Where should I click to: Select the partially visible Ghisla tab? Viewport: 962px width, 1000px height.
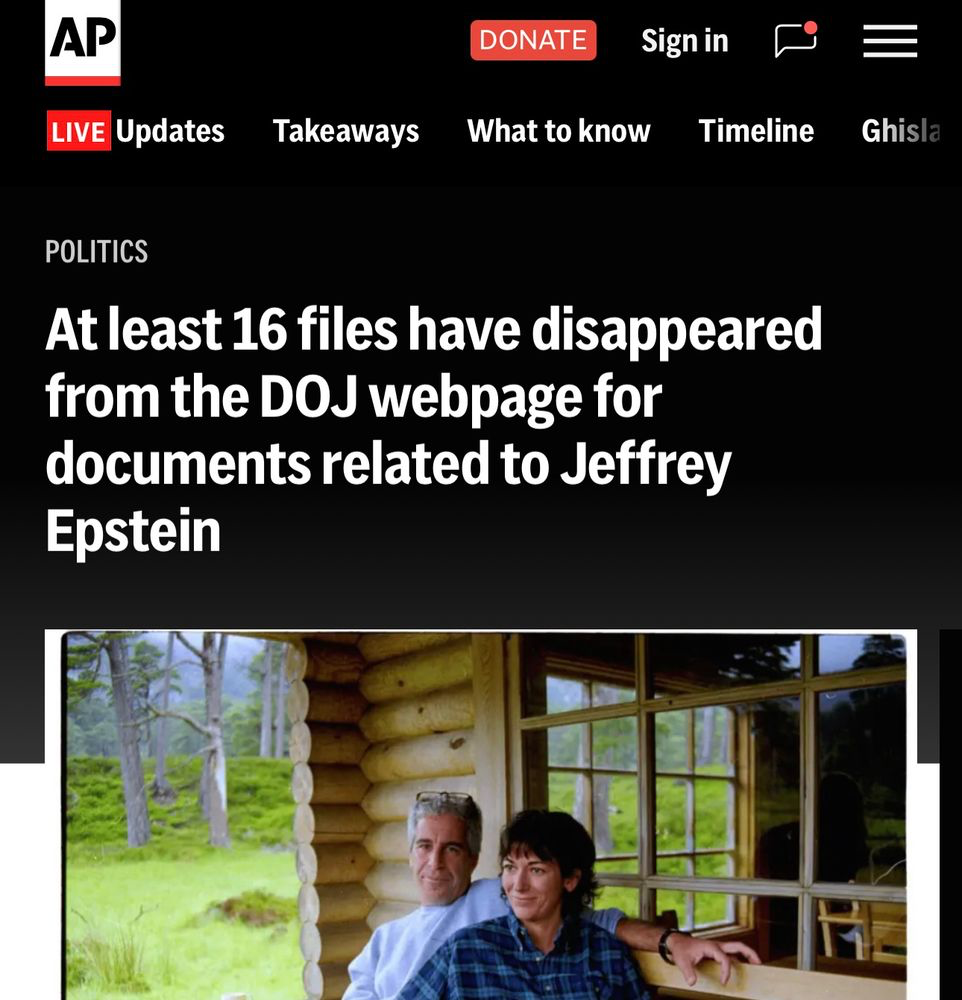coord(901,131)
